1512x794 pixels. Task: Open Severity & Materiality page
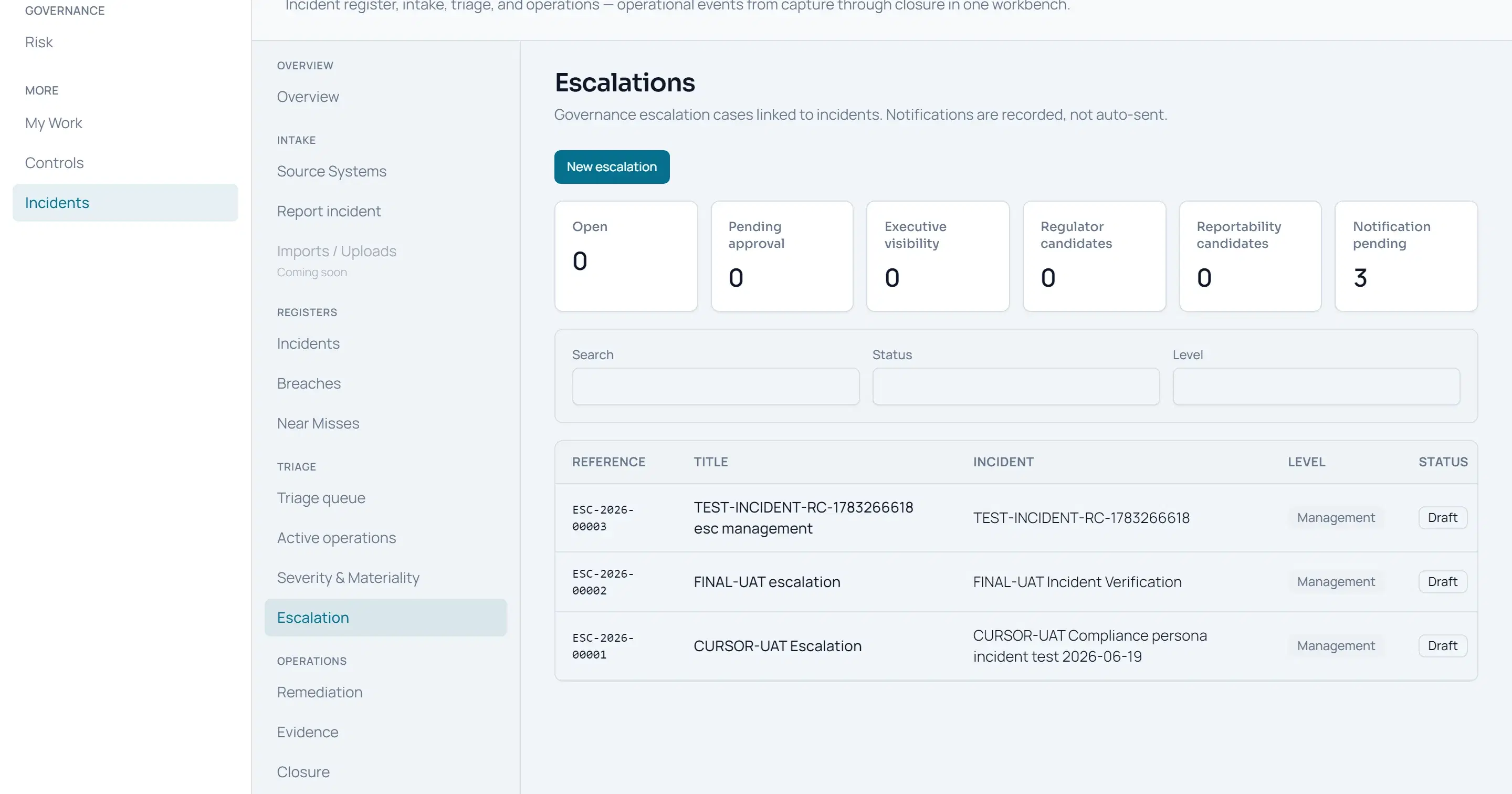coord(348,578)
